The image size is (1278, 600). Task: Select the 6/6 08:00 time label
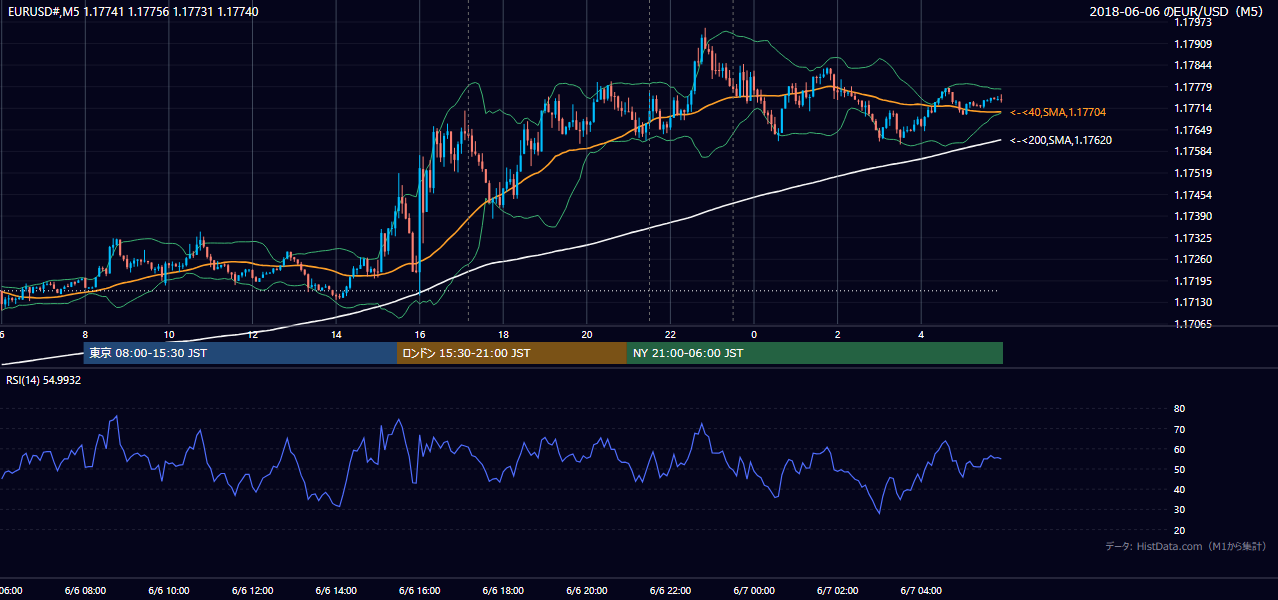85,591
